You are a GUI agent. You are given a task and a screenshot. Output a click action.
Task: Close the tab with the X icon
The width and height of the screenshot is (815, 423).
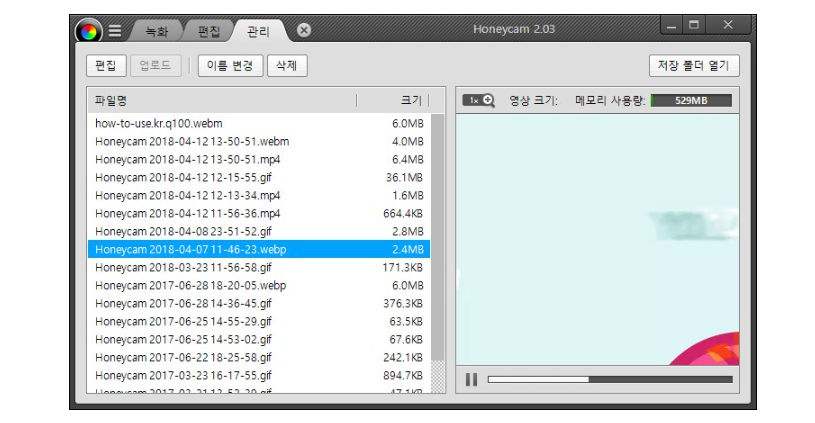click(x=304, y=30)
